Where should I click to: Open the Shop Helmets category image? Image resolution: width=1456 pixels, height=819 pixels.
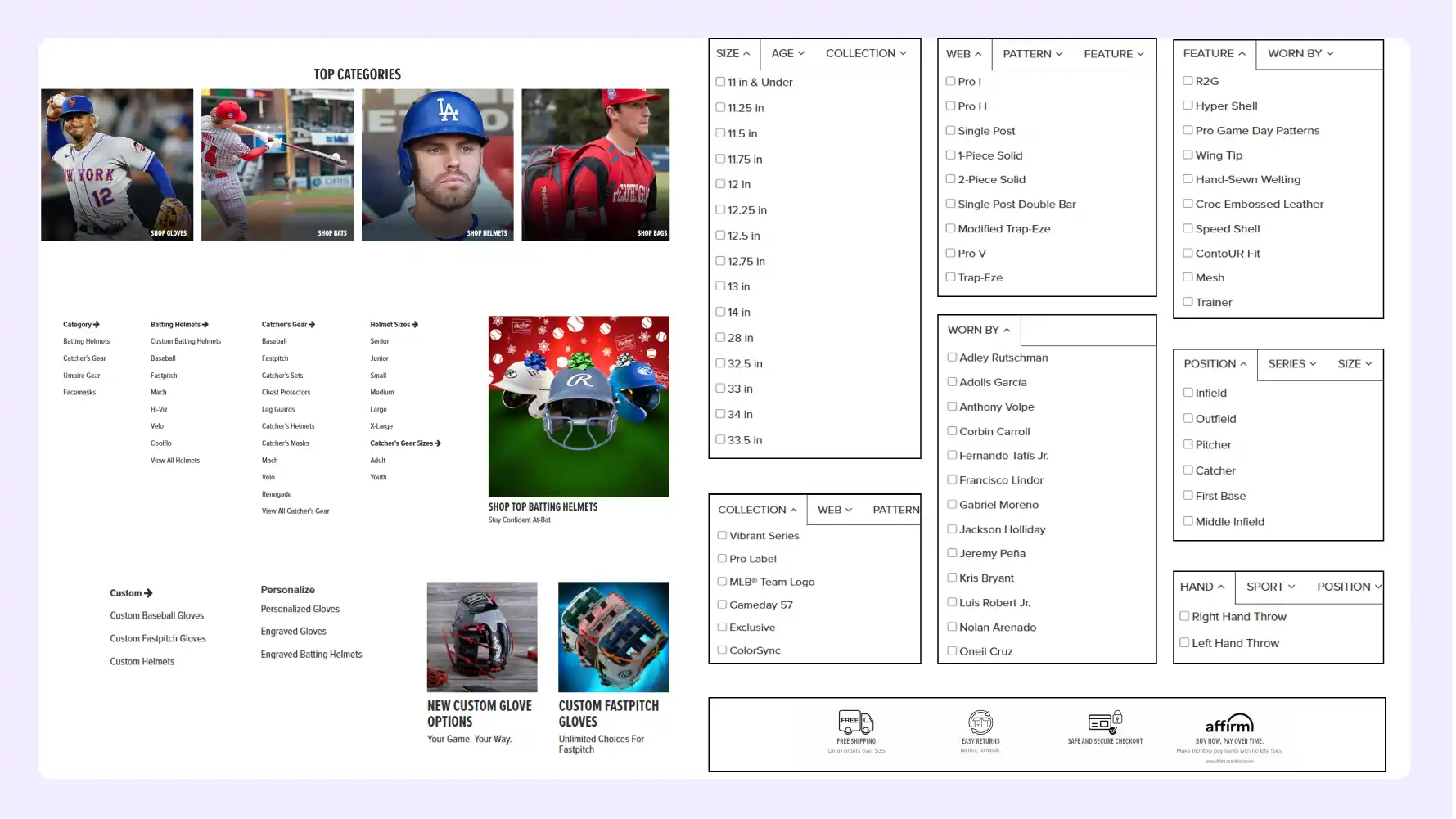point(438,165)
